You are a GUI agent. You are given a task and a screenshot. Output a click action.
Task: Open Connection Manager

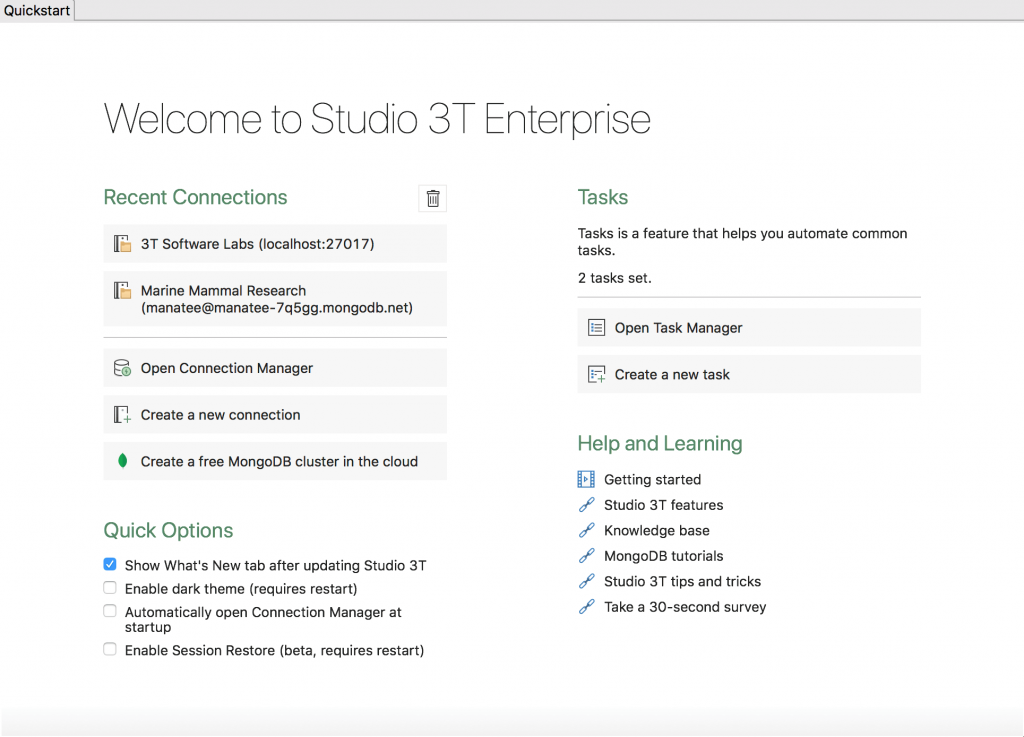coord(275,368)
